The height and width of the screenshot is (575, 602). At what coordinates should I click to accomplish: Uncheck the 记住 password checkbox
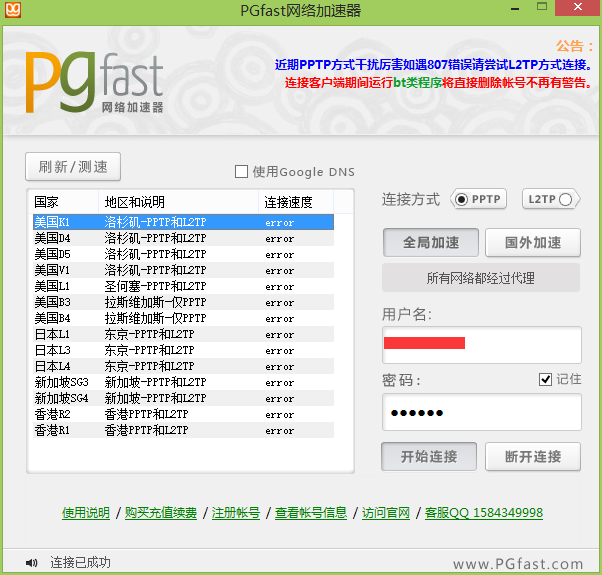pyautogui.click(x=545, y=379)
